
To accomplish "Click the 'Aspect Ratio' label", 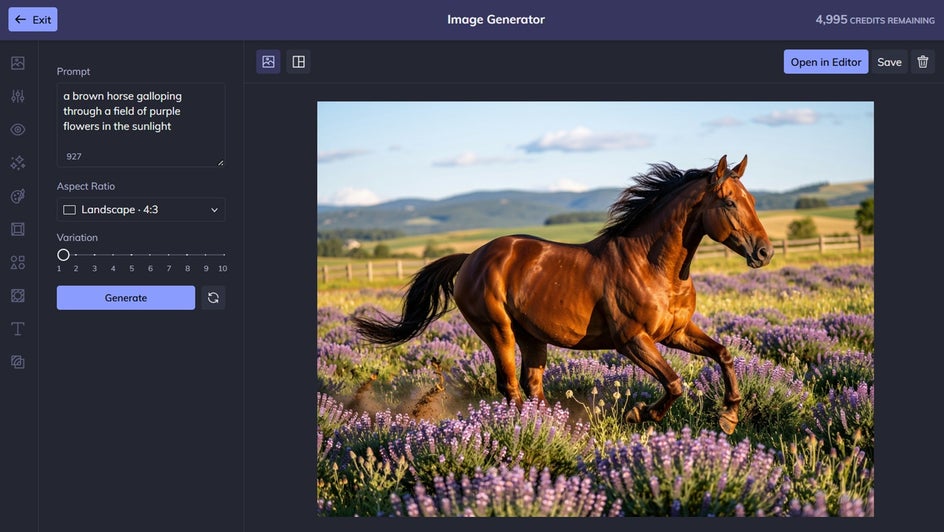I will [x=85, y=186].
